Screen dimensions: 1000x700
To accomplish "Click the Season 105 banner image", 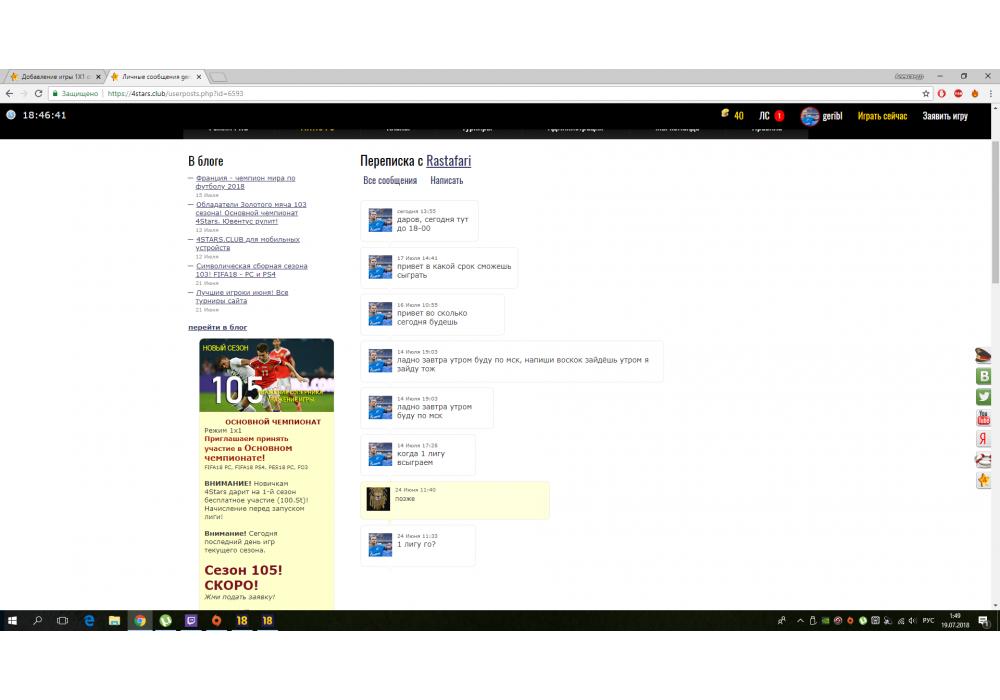I will click(266, 375).
